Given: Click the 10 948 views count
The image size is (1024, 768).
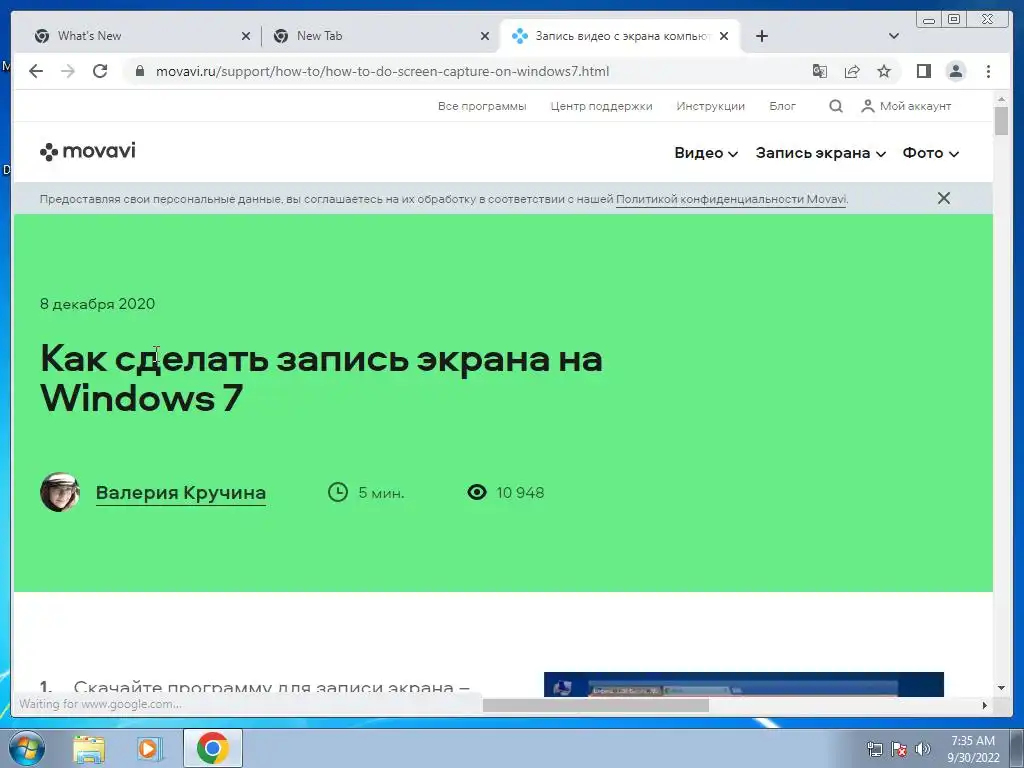Looking at the screenshot, I should (520, 492).
